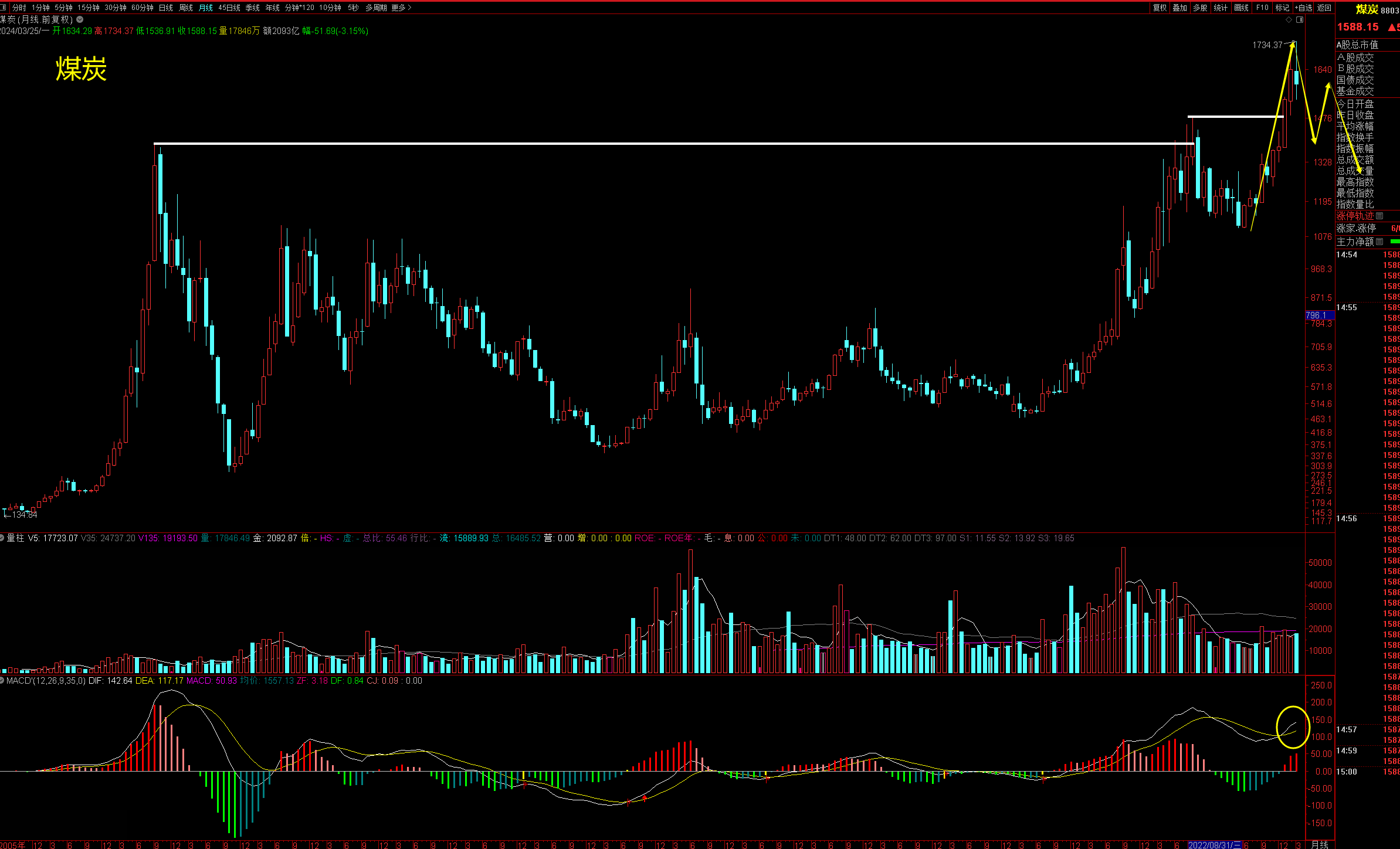Switch to the 日线 daily tab

click(x=166, y=8)
